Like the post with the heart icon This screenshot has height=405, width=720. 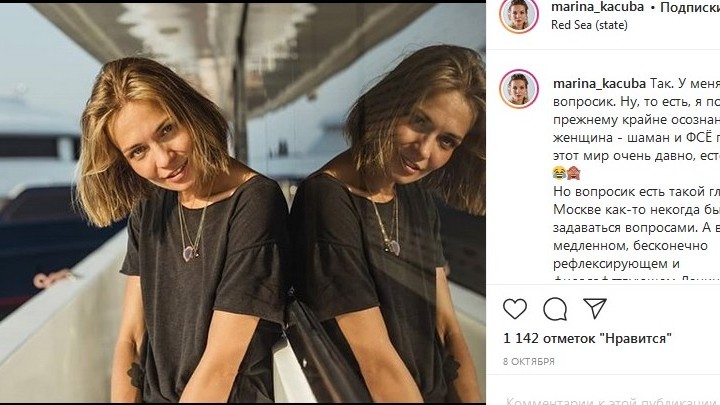pyautogui.click(x=515, y=308)
